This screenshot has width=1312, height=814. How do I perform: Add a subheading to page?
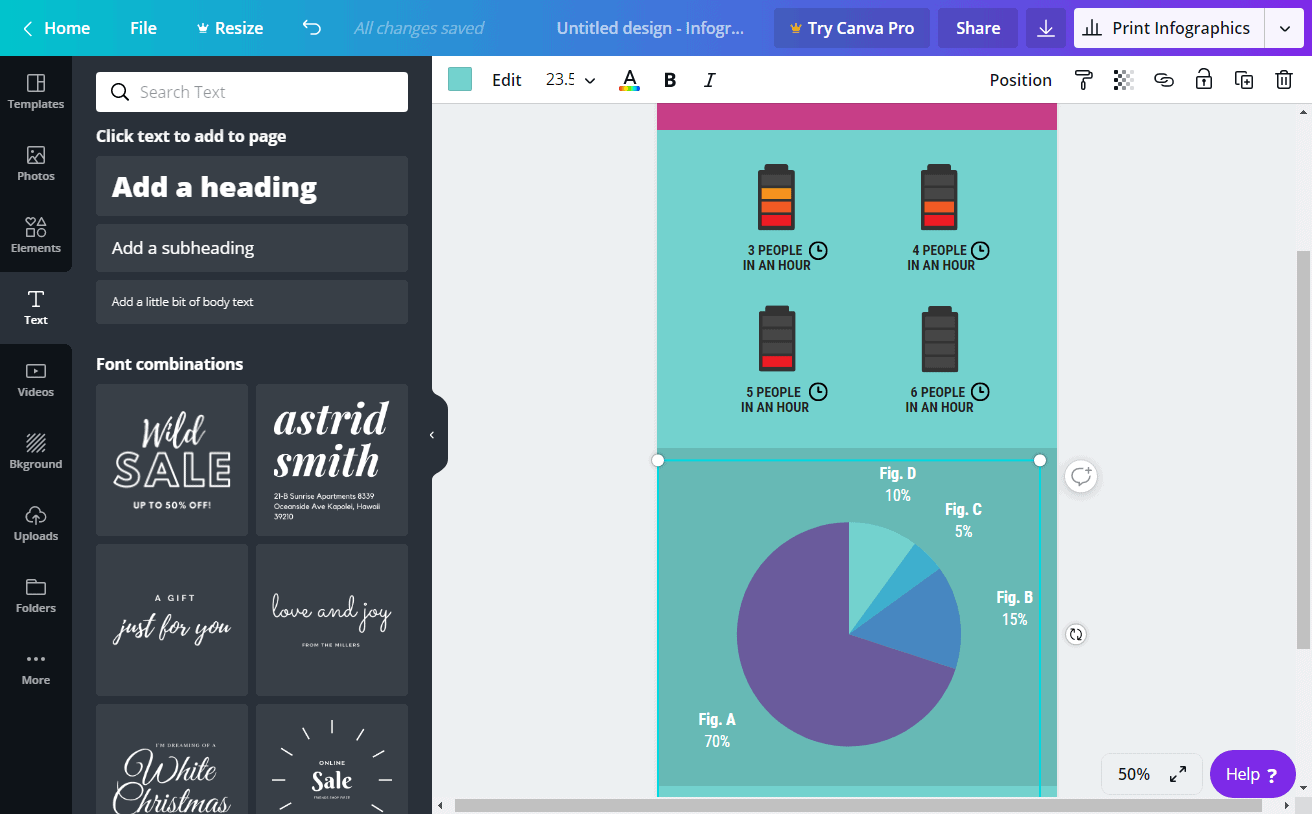tap(252, 248)
